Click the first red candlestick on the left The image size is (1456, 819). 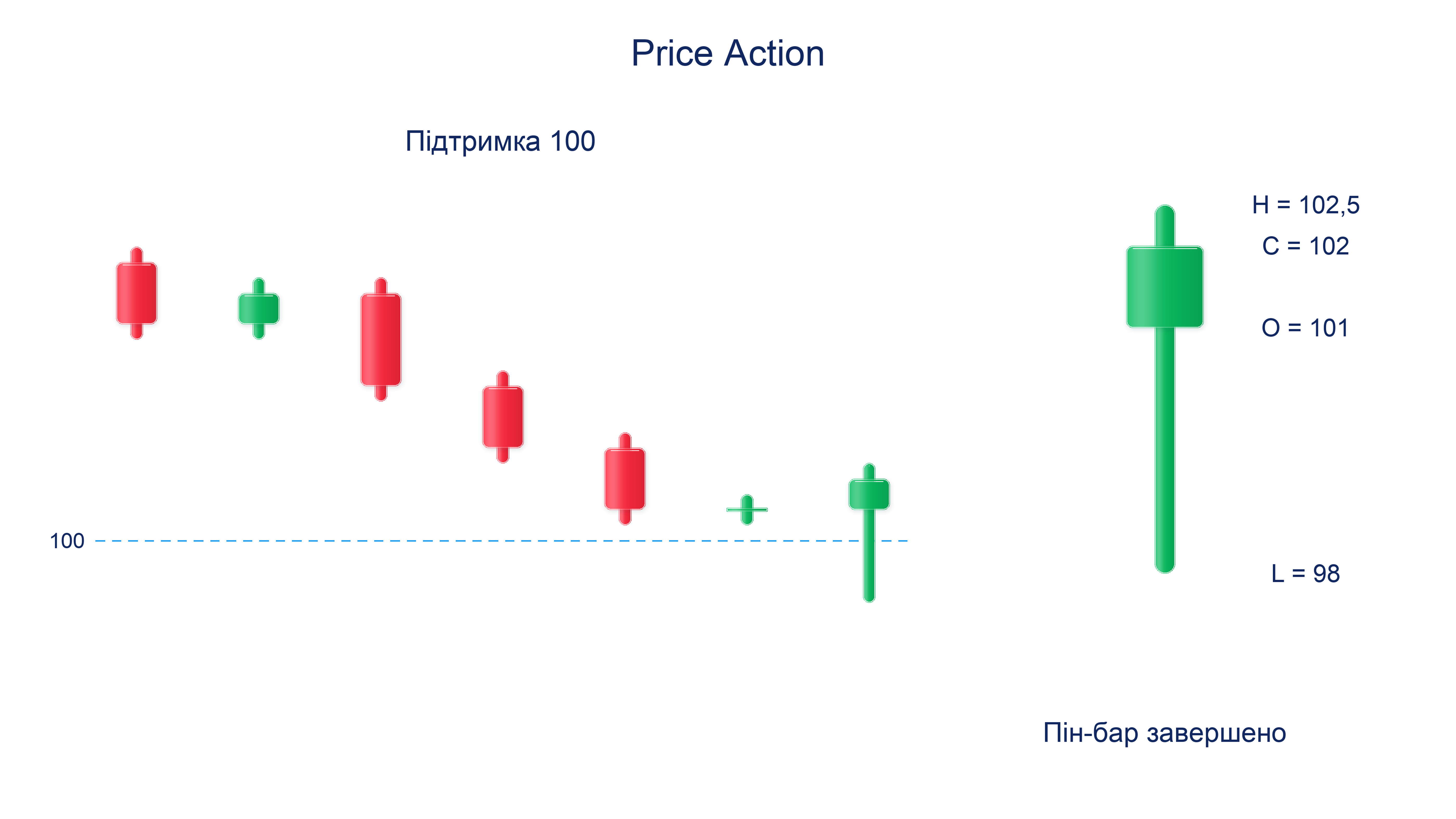136,293
